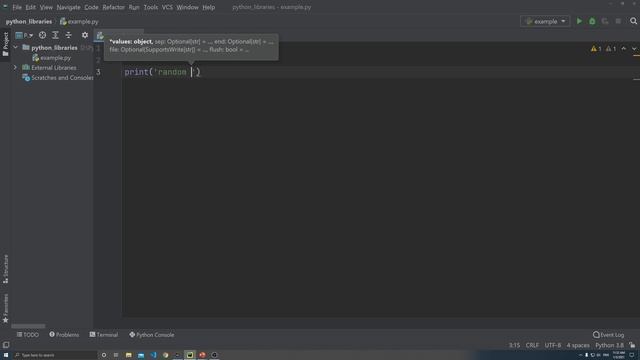This screenshot has width=640, height=360.
Task: Open the Window menu
Action: click(187, 7)
